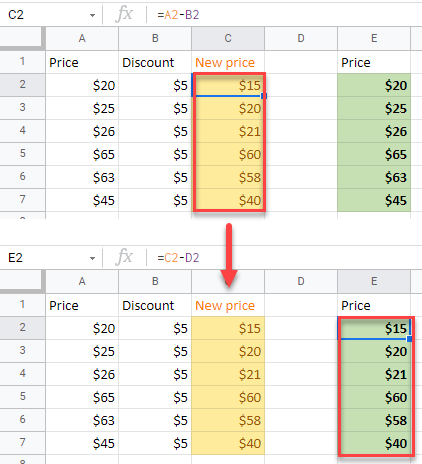Click orange 'New price' header in lower sheet
The image size is (422, 464).
point(228,305)
